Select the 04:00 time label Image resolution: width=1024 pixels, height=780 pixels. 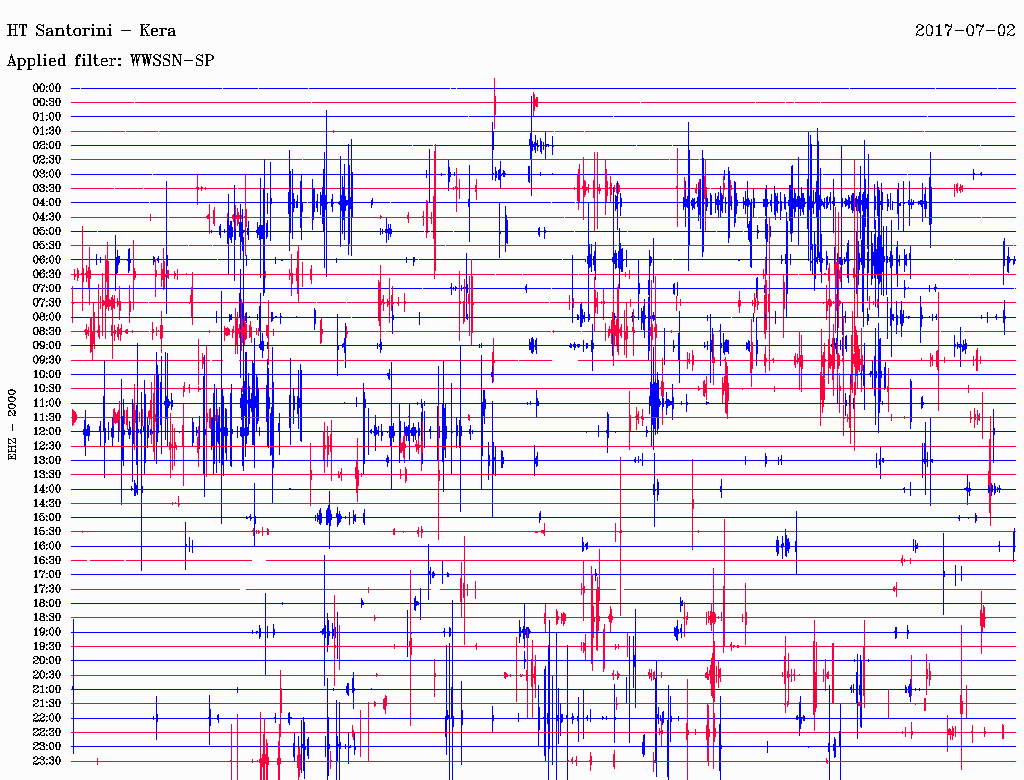47,203
